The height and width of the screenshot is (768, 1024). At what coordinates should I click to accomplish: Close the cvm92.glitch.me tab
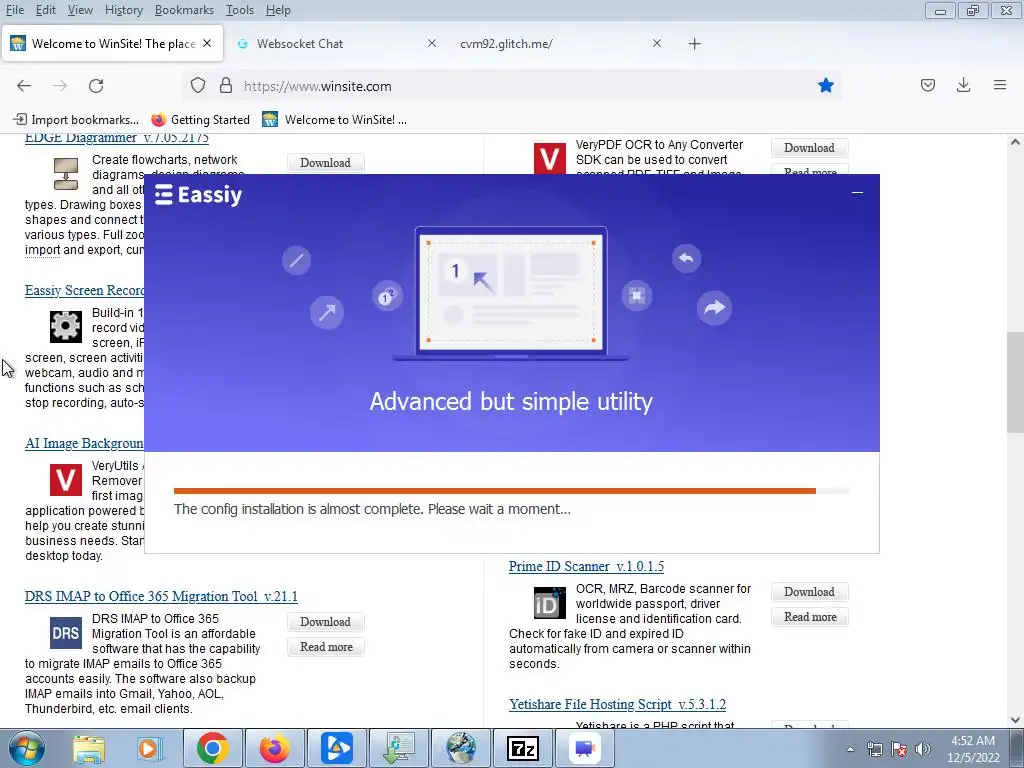pos(657,43)
